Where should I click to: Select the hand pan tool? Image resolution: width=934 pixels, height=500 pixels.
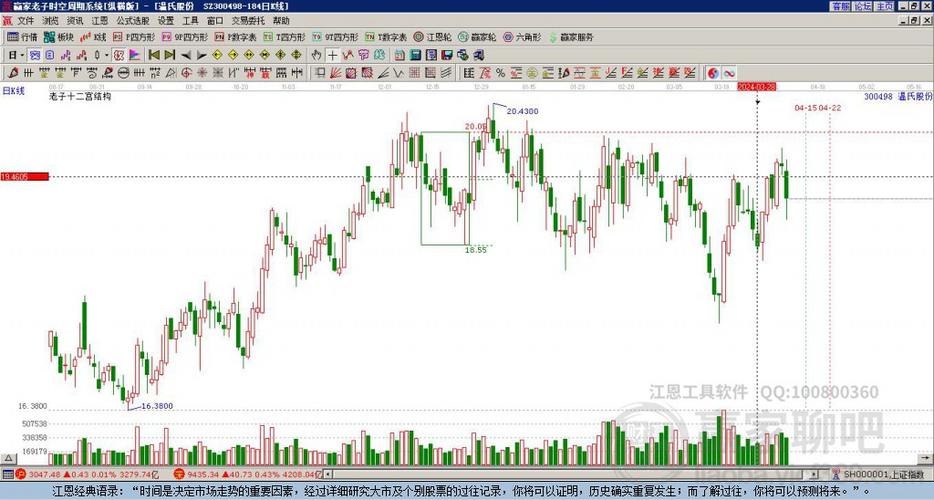click(316, 55)
